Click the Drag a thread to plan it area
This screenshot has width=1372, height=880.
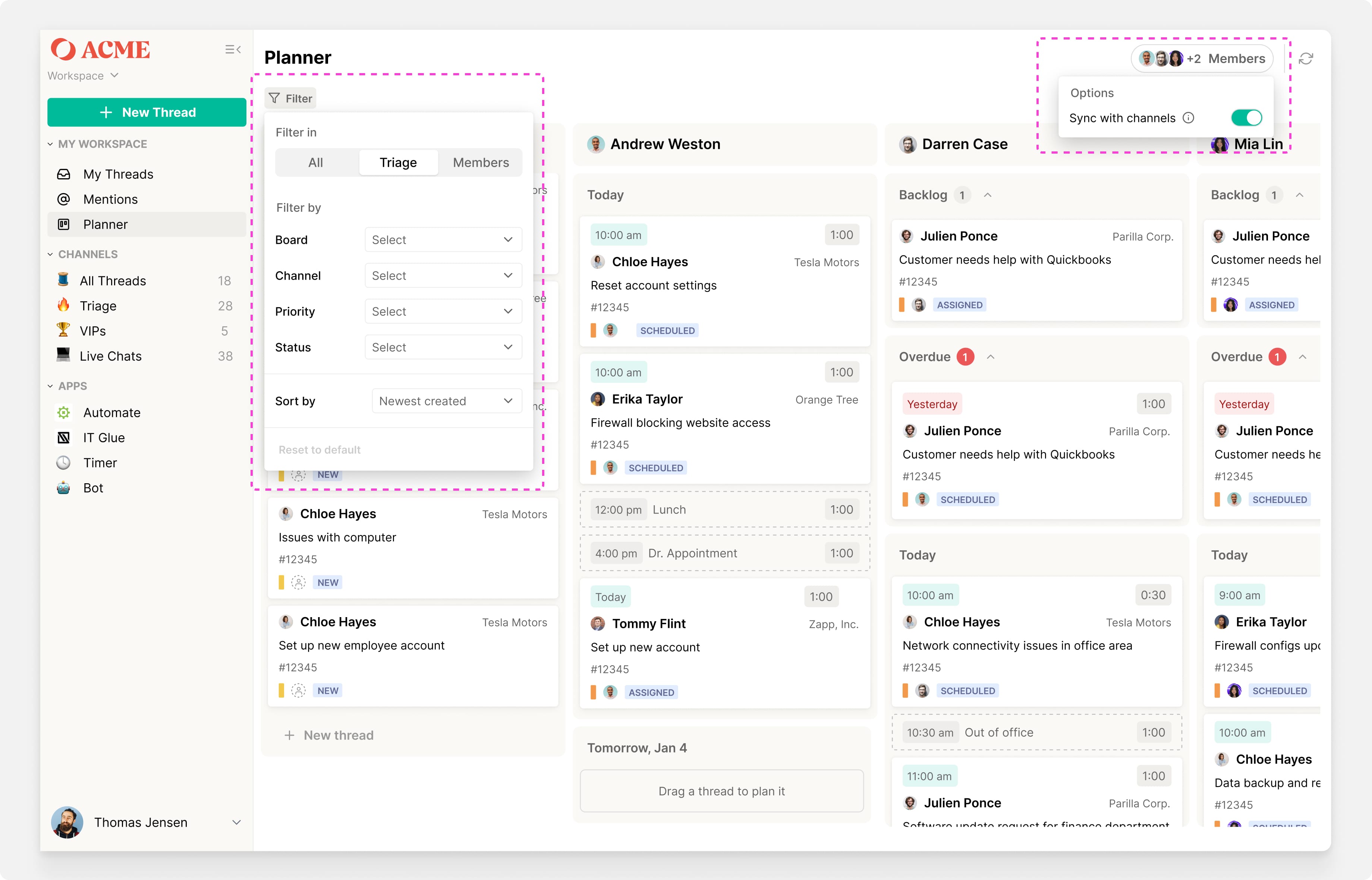coord(721,791)
